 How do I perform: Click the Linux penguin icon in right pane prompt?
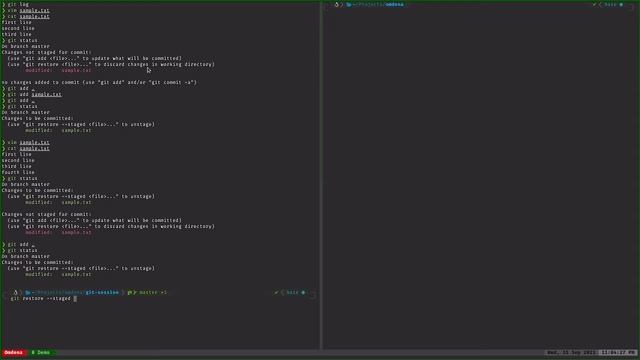point(336,4)
